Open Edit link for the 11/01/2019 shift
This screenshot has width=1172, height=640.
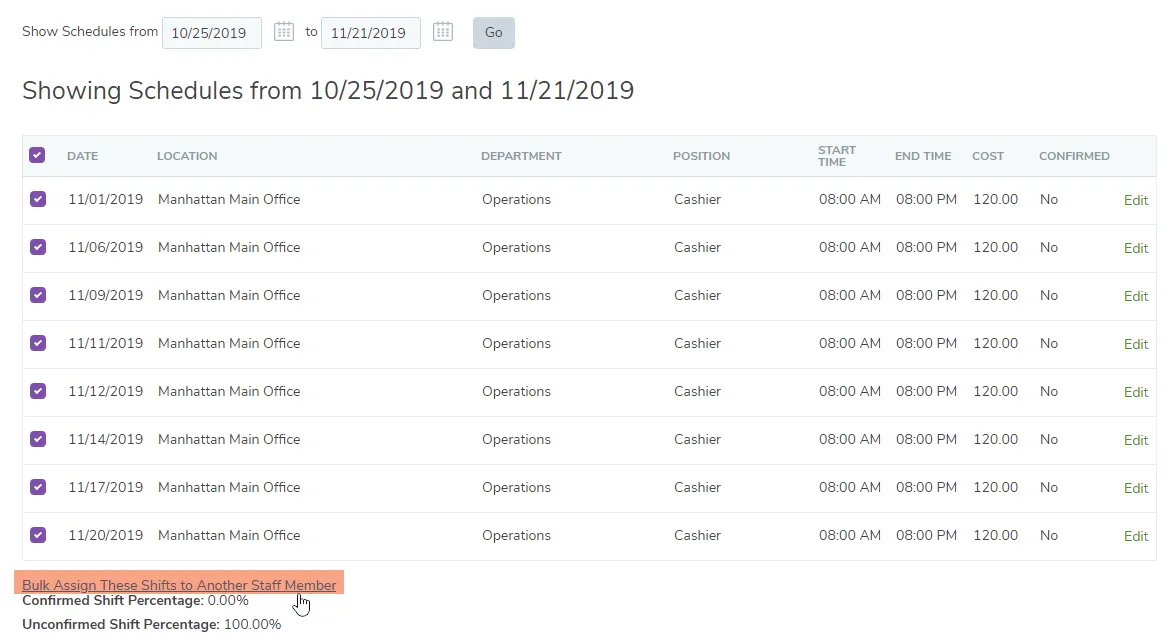pos(1135,200)
